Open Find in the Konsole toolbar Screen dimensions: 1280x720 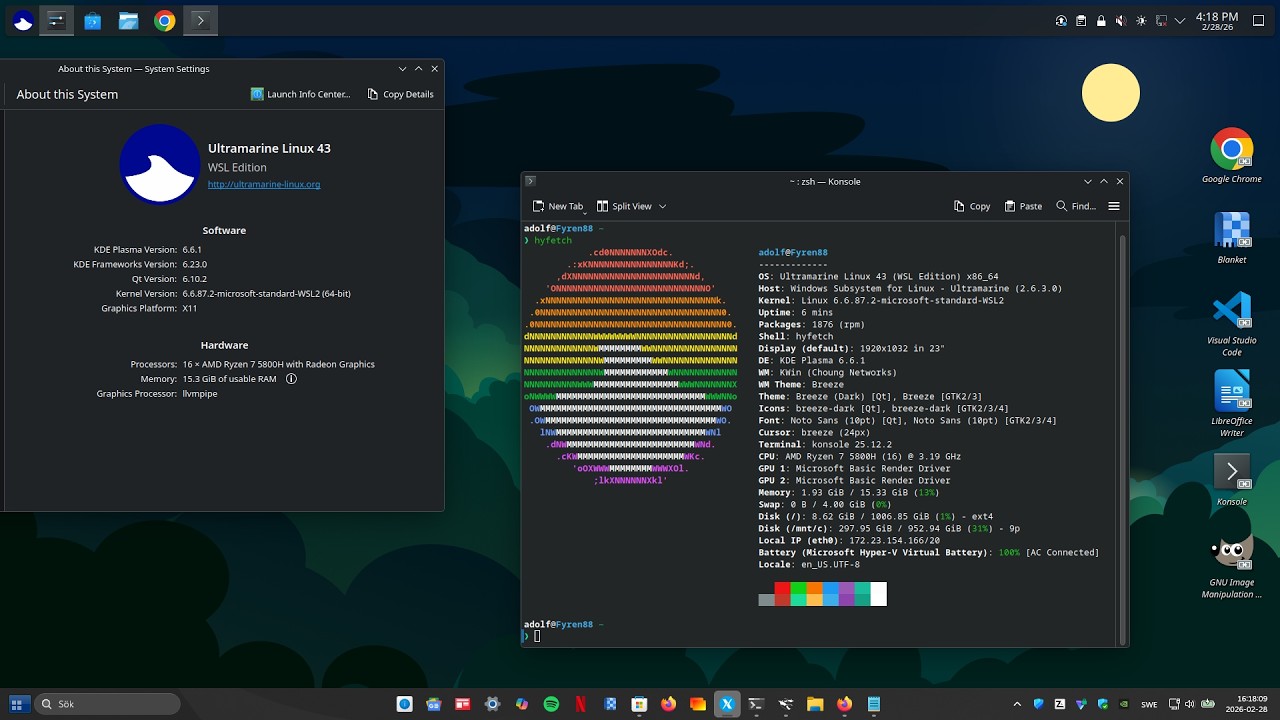(1076, 206)
